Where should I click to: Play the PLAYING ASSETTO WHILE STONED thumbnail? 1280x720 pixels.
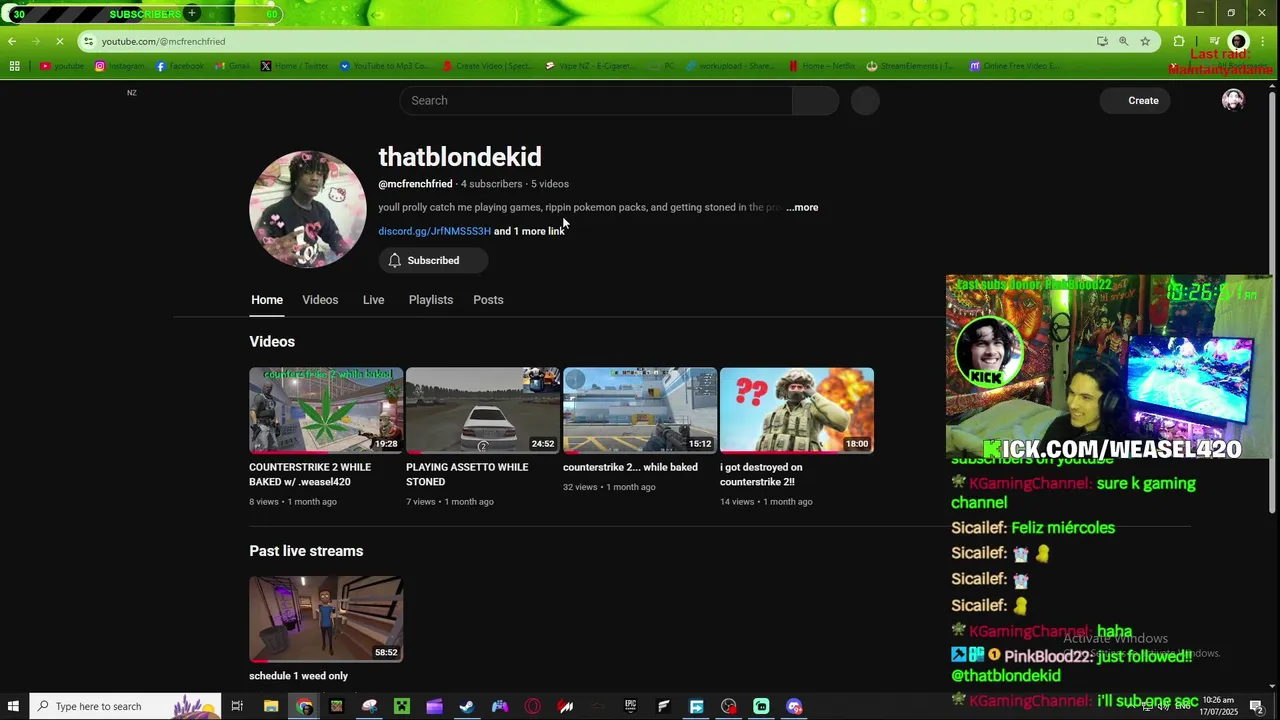tap(483, 410)
